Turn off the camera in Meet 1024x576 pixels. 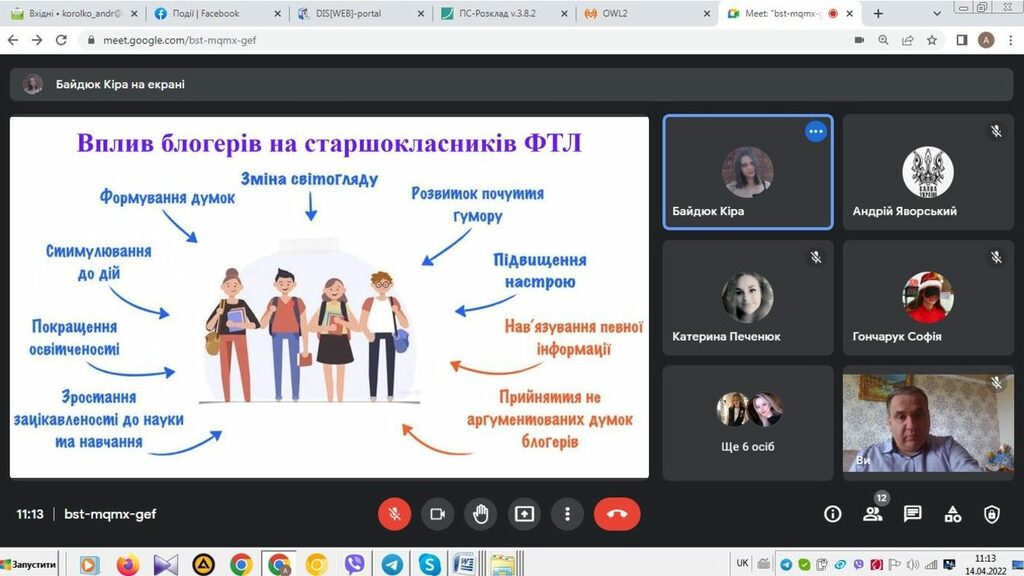click(437, 514)
